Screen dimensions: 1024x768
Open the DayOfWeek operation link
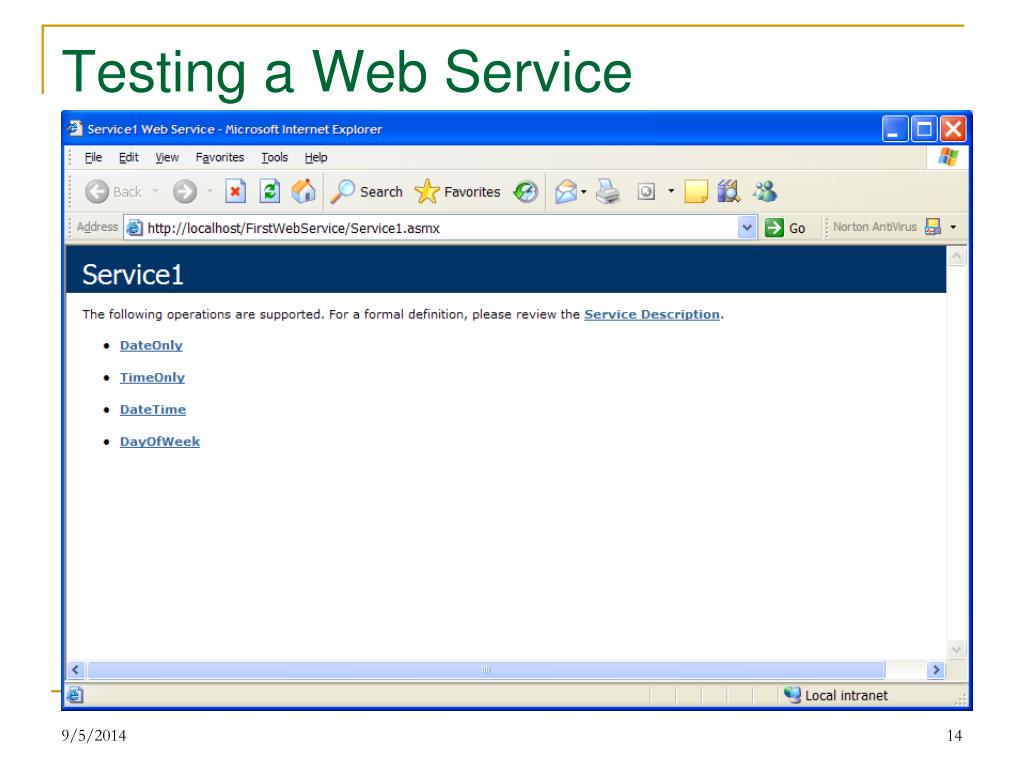(x=160, y=441)
